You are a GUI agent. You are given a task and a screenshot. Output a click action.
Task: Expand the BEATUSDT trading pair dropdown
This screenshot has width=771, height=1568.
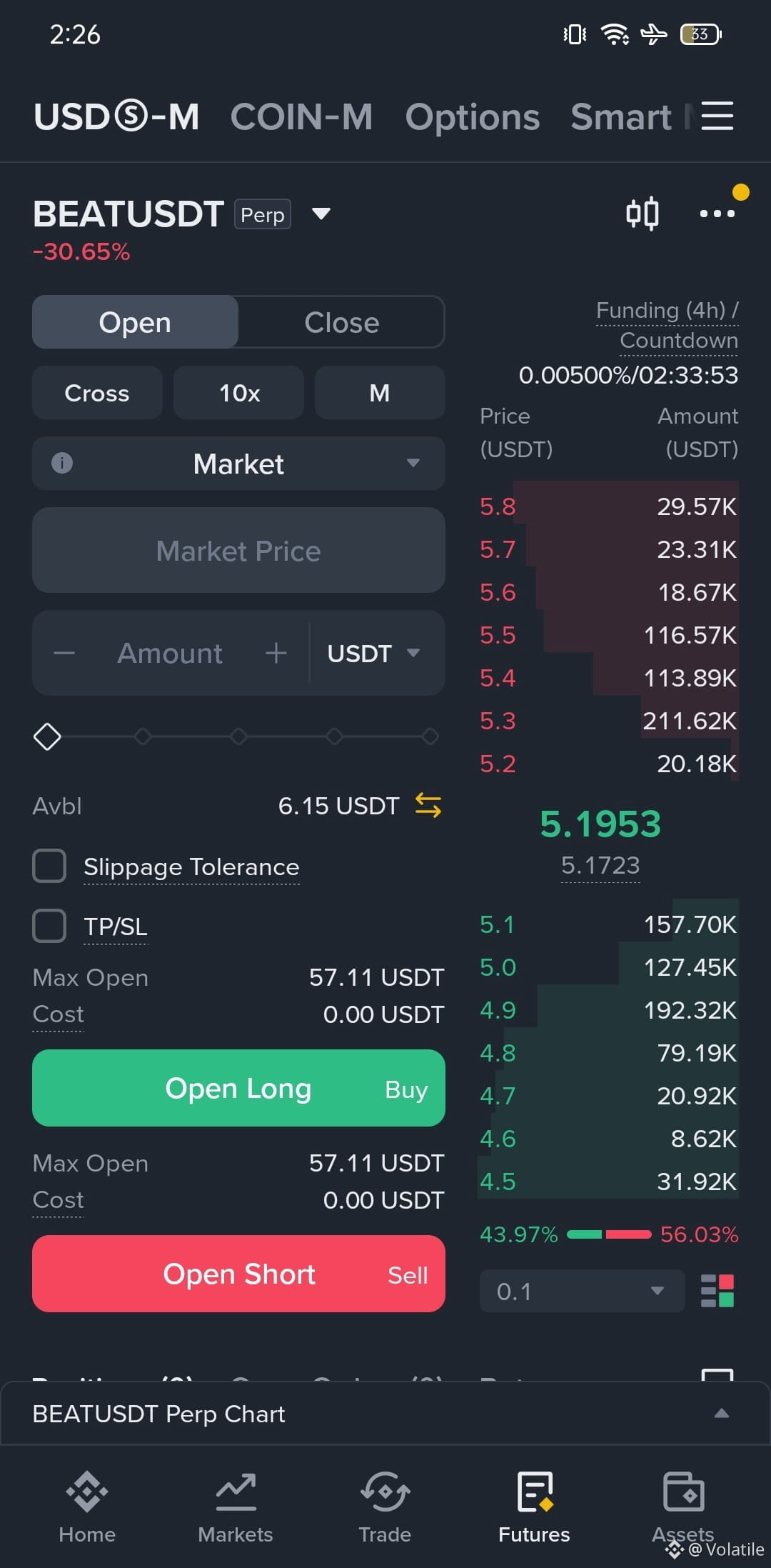coord(321,214)
